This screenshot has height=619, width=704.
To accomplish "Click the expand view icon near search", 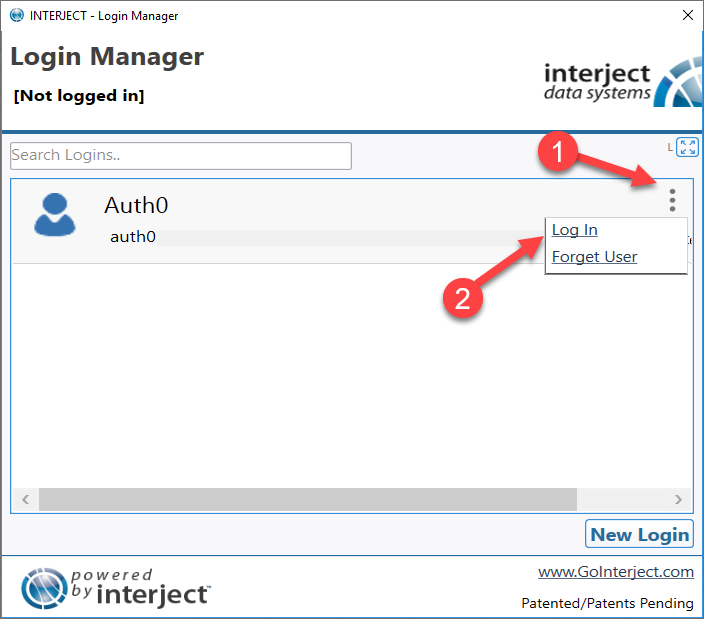I will 687,147.
